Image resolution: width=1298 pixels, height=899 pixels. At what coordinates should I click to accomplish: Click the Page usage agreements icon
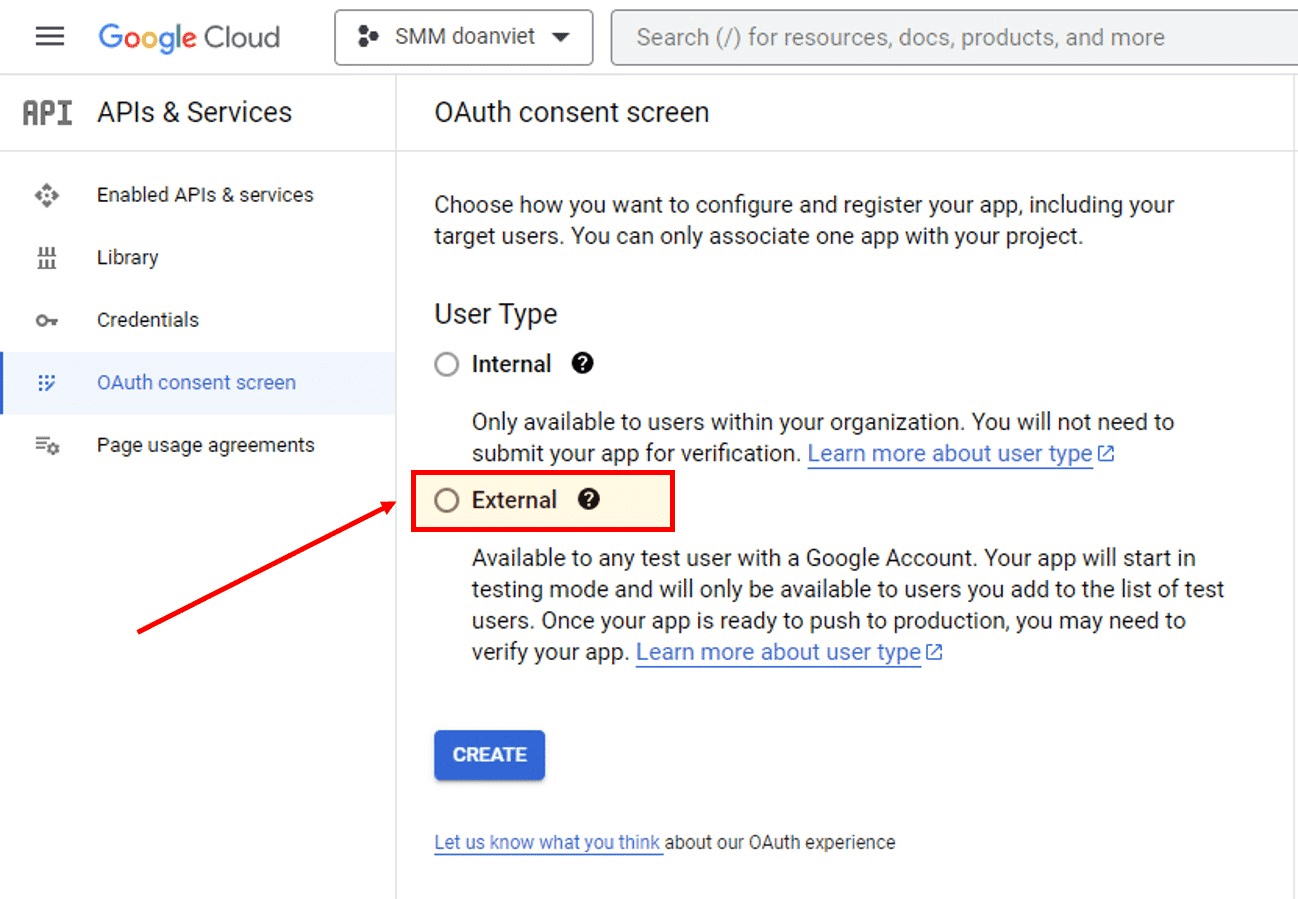coord(47,446)
